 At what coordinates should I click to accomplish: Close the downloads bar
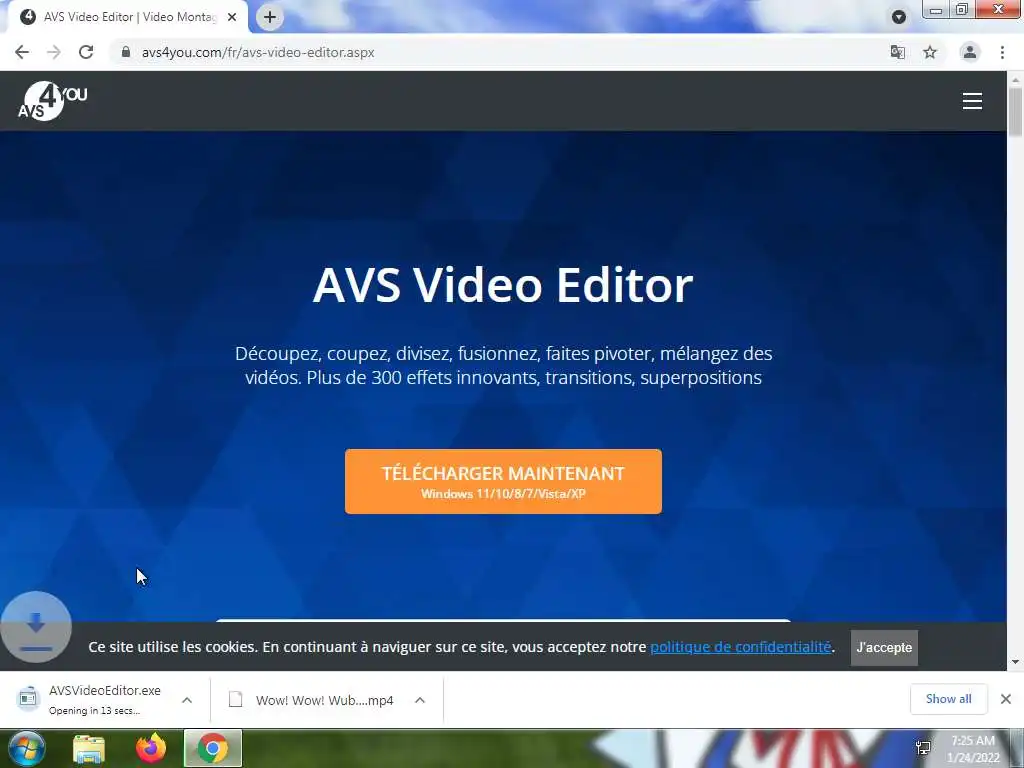[1006, 699]
